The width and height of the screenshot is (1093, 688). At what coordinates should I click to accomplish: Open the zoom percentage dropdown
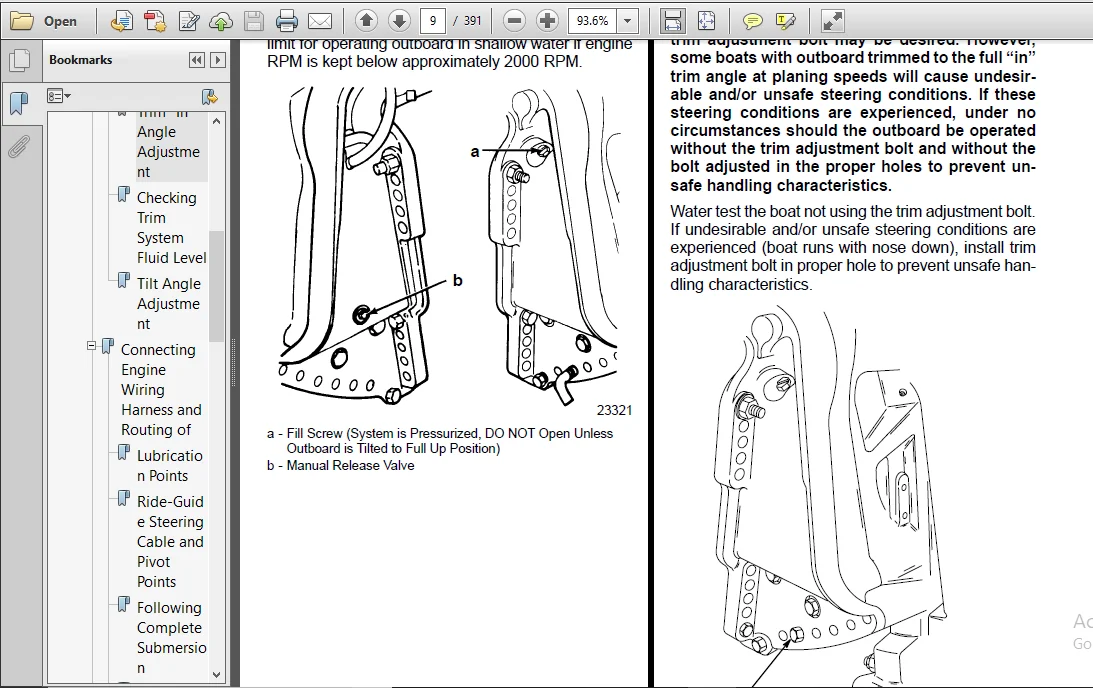(627, 21)
